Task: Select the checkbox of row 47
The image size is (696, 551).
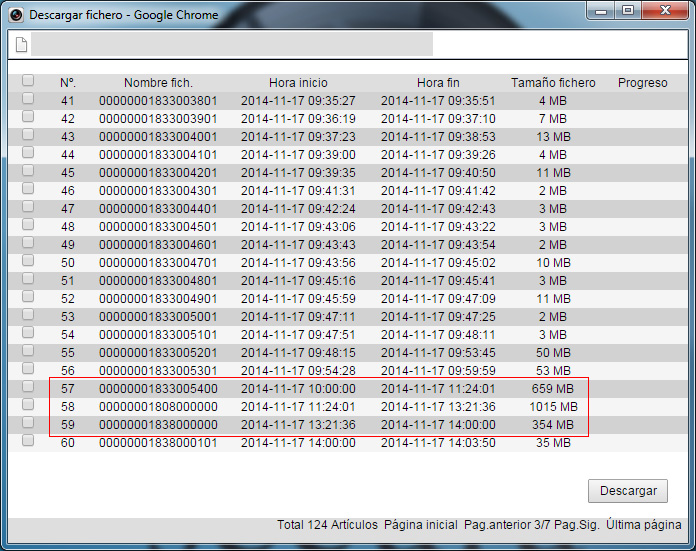Action: pyautogui.click(x=28, y=206)
